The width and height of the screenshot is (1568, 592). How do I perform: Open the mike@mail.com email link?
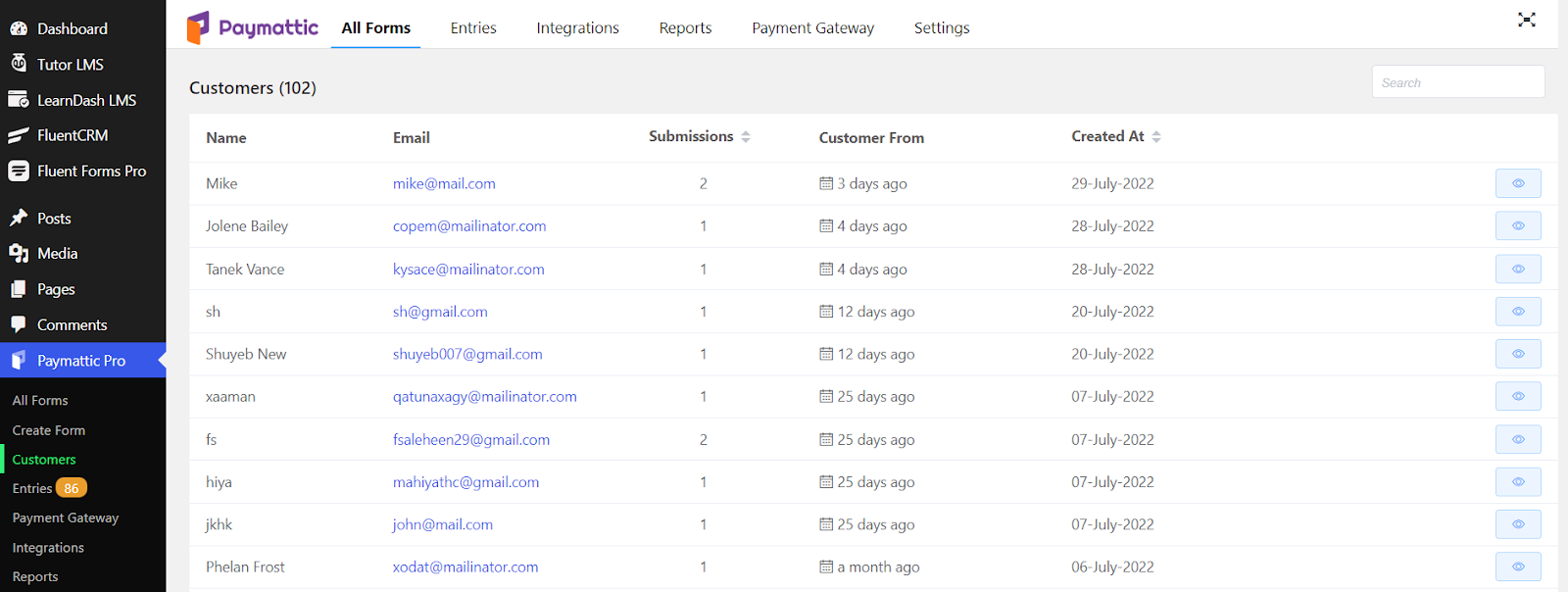coord(444,184)
